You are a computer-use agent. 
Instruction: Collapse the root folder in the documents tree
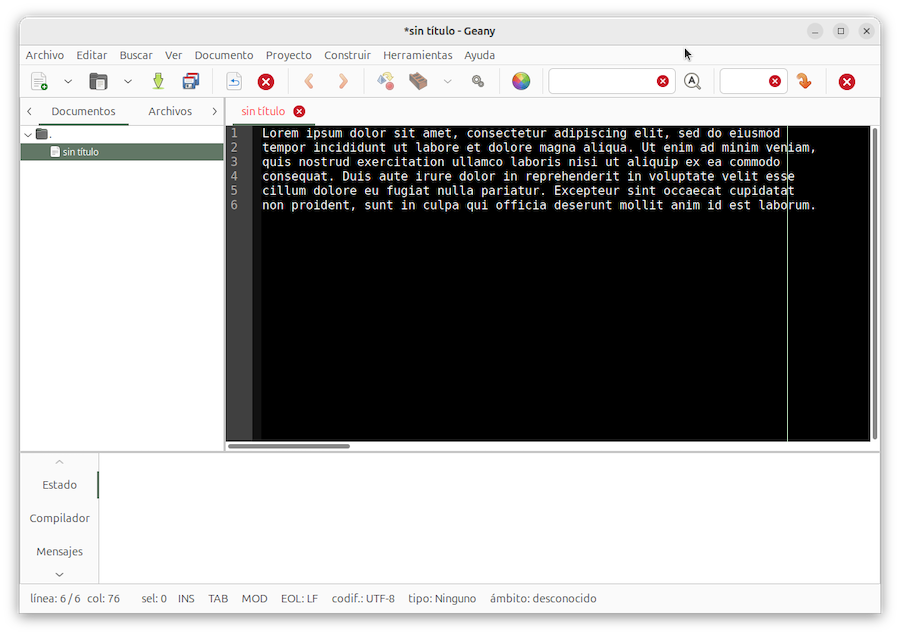[28, 134]
